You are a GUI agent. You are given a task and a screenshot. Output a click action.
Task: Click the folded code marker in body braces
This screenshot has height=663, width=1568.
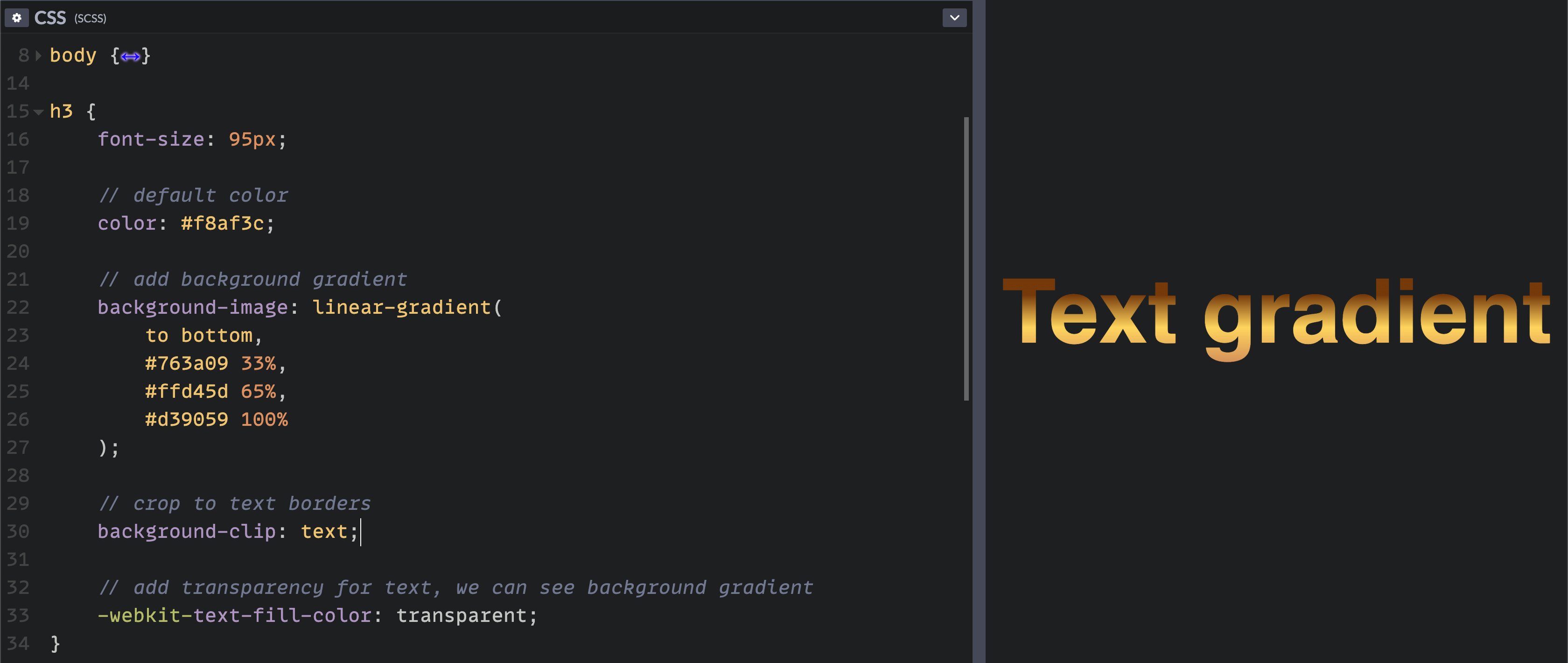130,56
